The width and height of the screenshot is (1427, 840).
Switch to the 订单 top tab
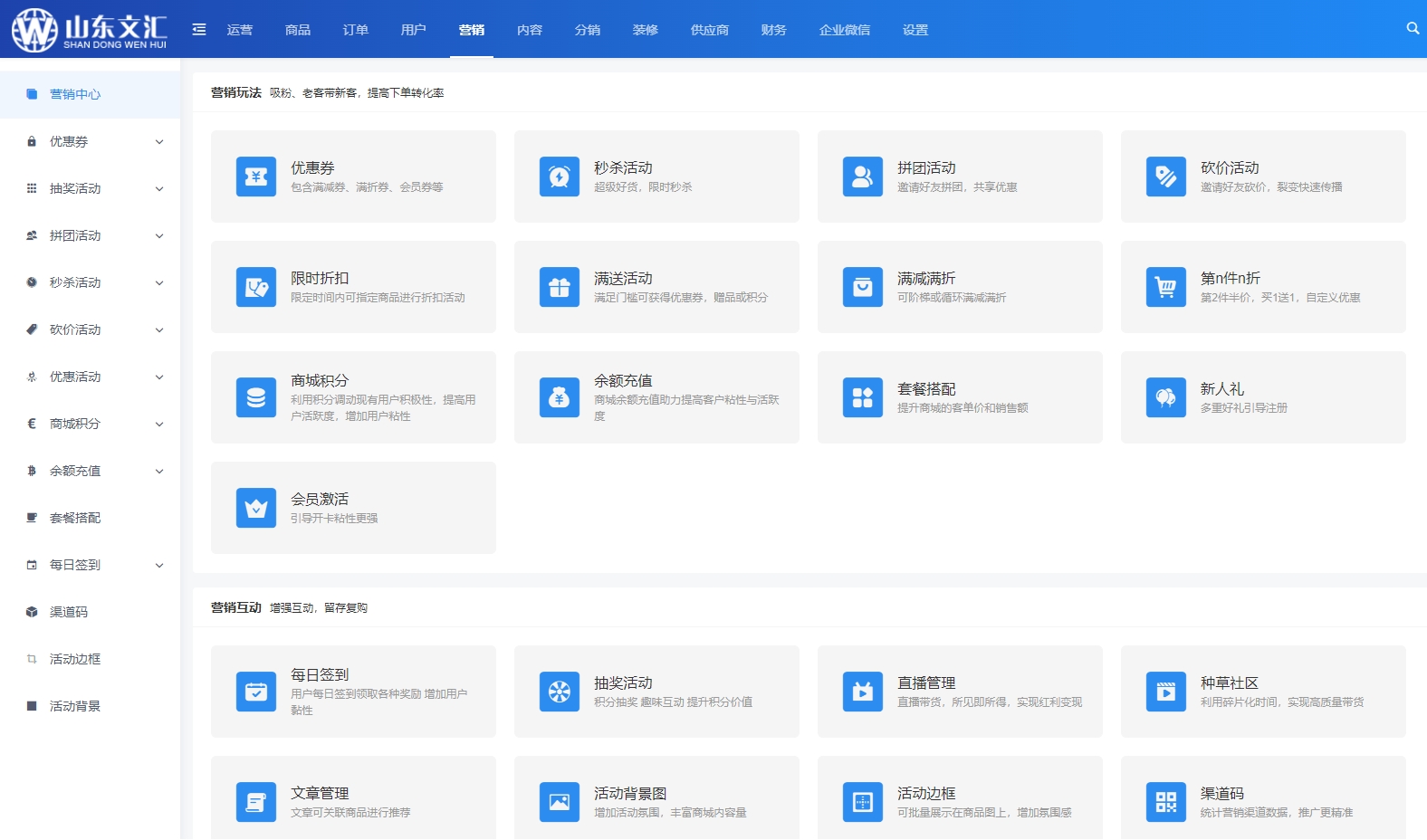click(356, 30)
